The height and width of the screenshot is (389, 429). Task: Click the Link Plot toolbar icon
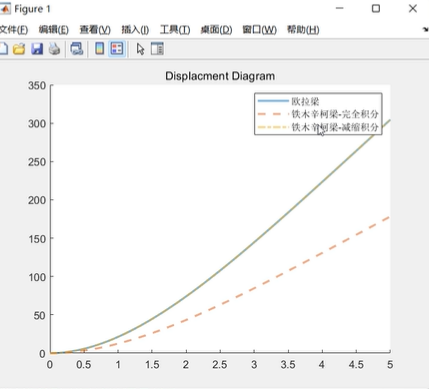pos(77,49)
